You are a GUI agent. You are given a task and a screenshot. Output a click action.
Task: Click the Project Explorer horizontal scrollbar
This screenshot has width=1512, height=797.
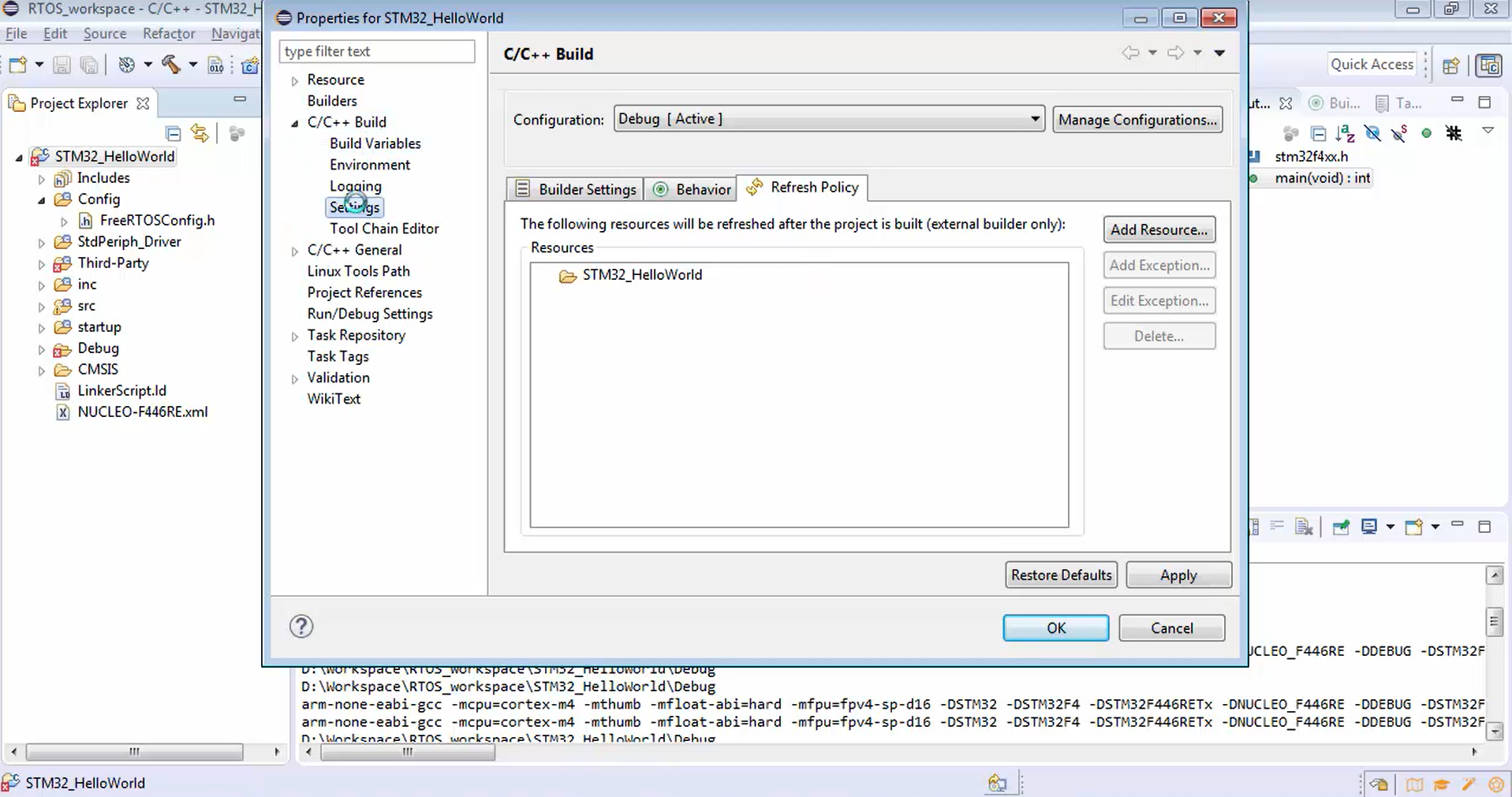(x=134, y=752)
